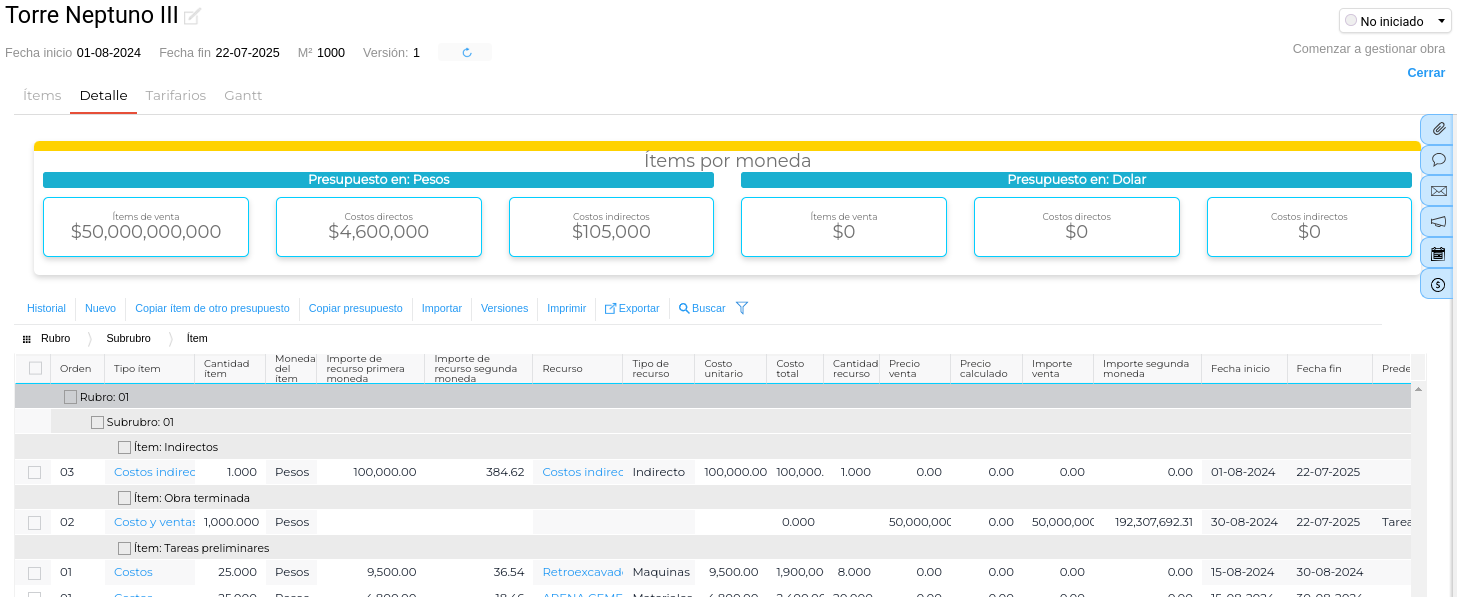1457x597 pixels.
Task: Select the row 03 checkbox
Action: [35, 472]
